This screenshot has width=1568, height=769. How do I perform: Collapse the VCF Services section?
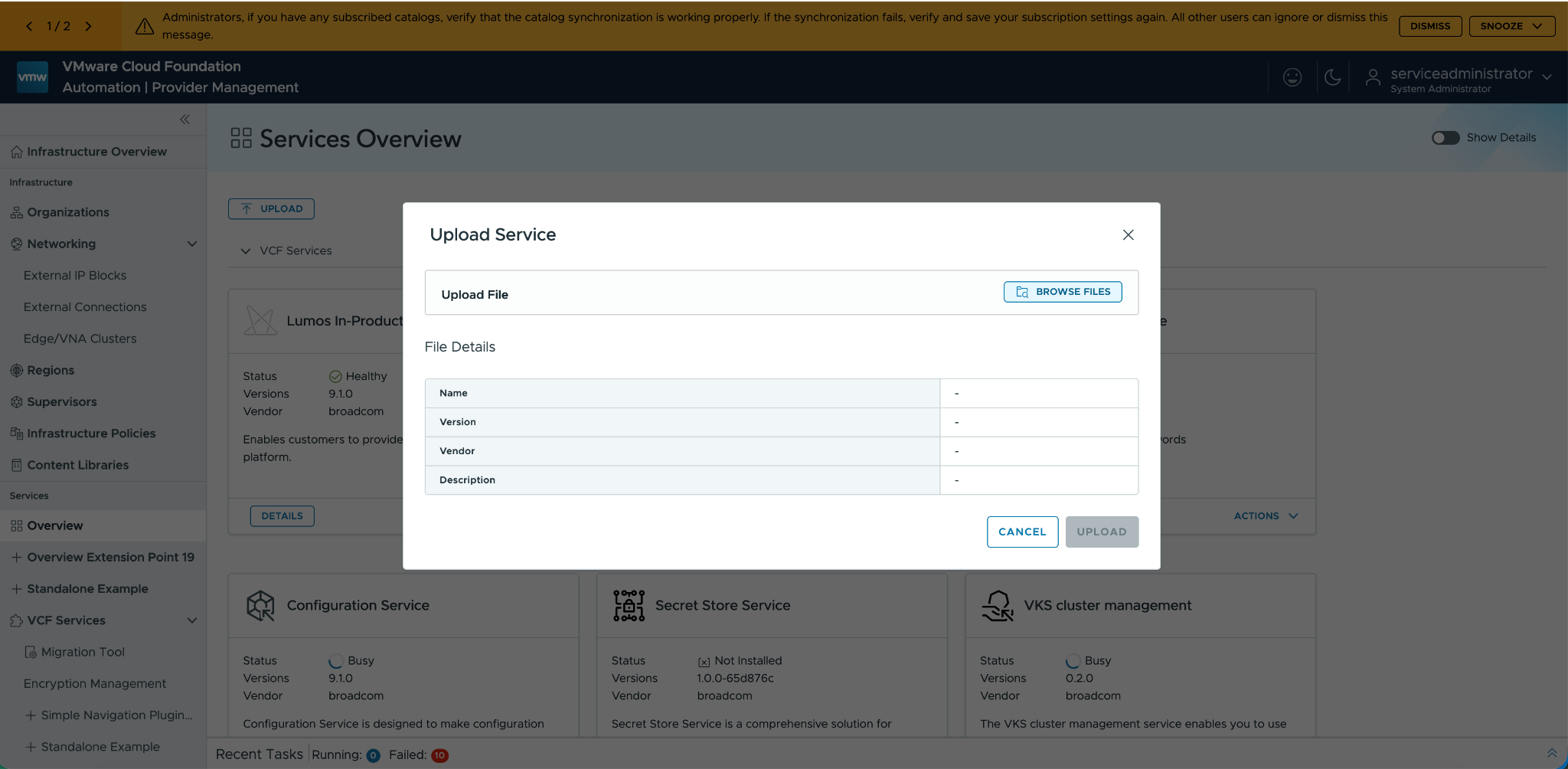point(246,251)
